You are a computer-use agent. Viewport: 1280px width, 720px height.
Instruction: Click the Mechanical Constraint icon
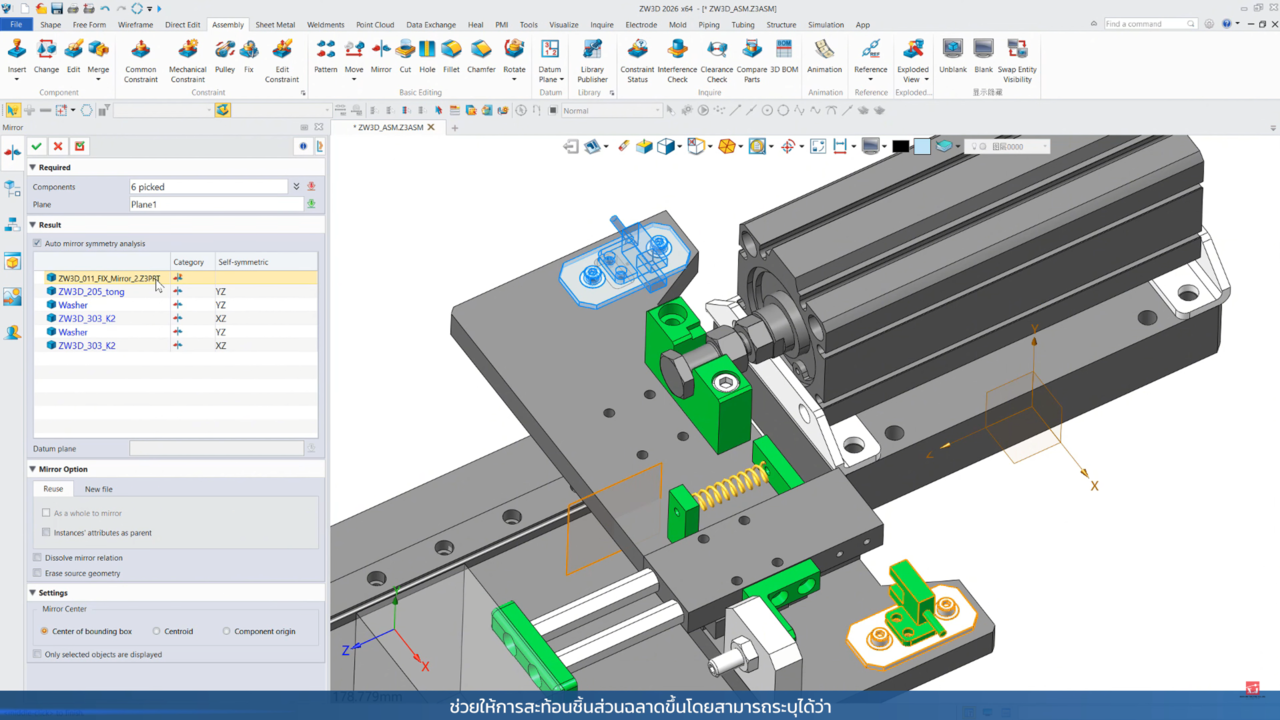click(187, 50)
